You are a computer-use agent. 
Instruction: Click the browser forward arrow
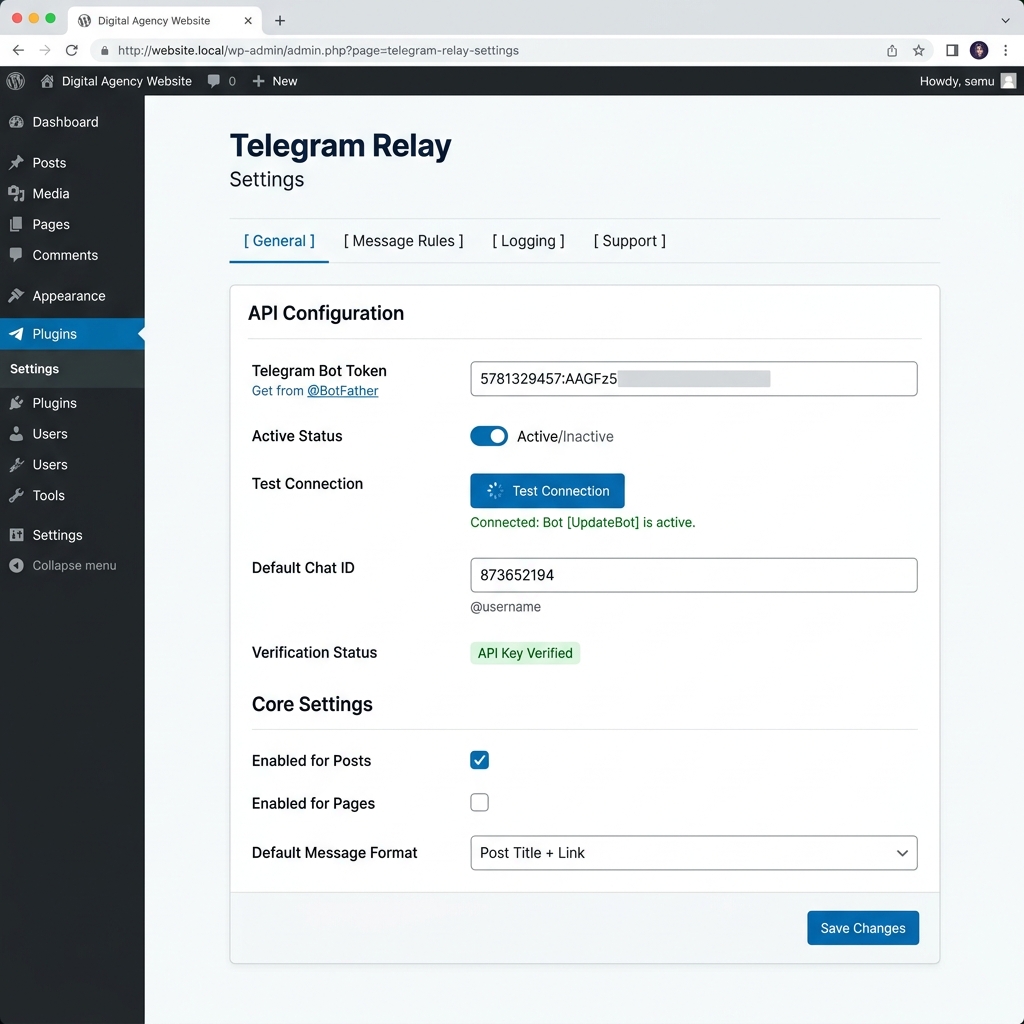click(x=44, y=50)
